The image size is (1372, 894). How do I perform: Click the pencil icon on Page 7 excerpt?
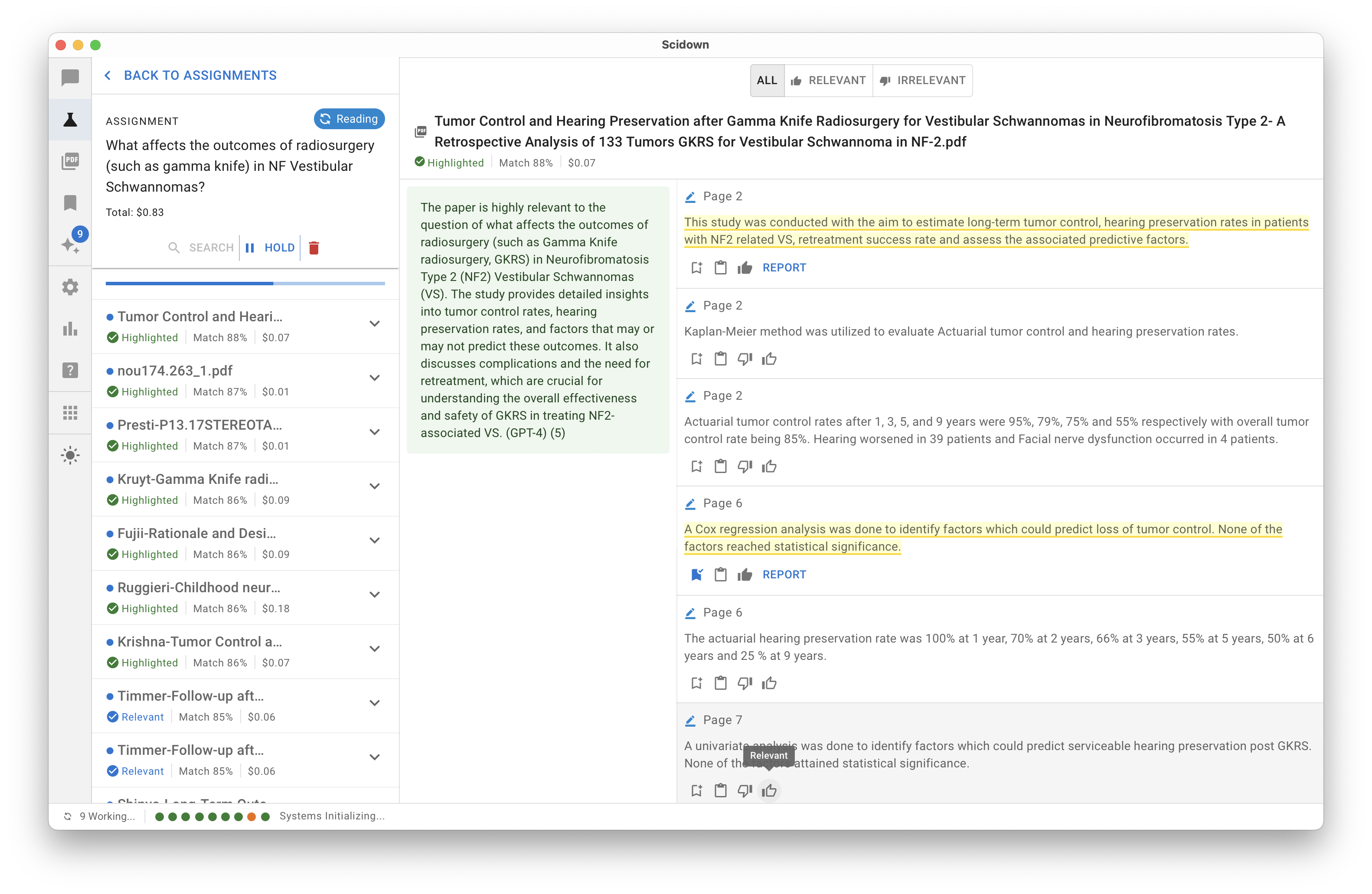pyautogui.click(x=690, y=721)
